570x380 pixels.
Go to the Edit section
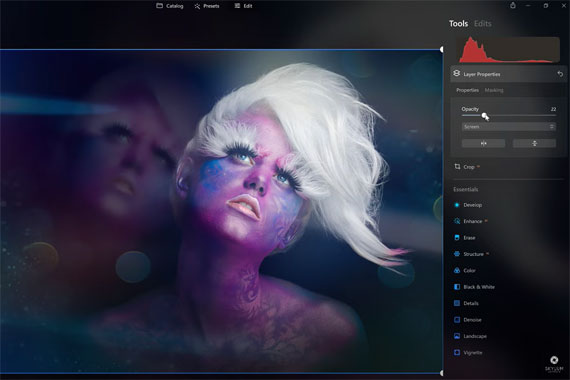coord(243,6)
